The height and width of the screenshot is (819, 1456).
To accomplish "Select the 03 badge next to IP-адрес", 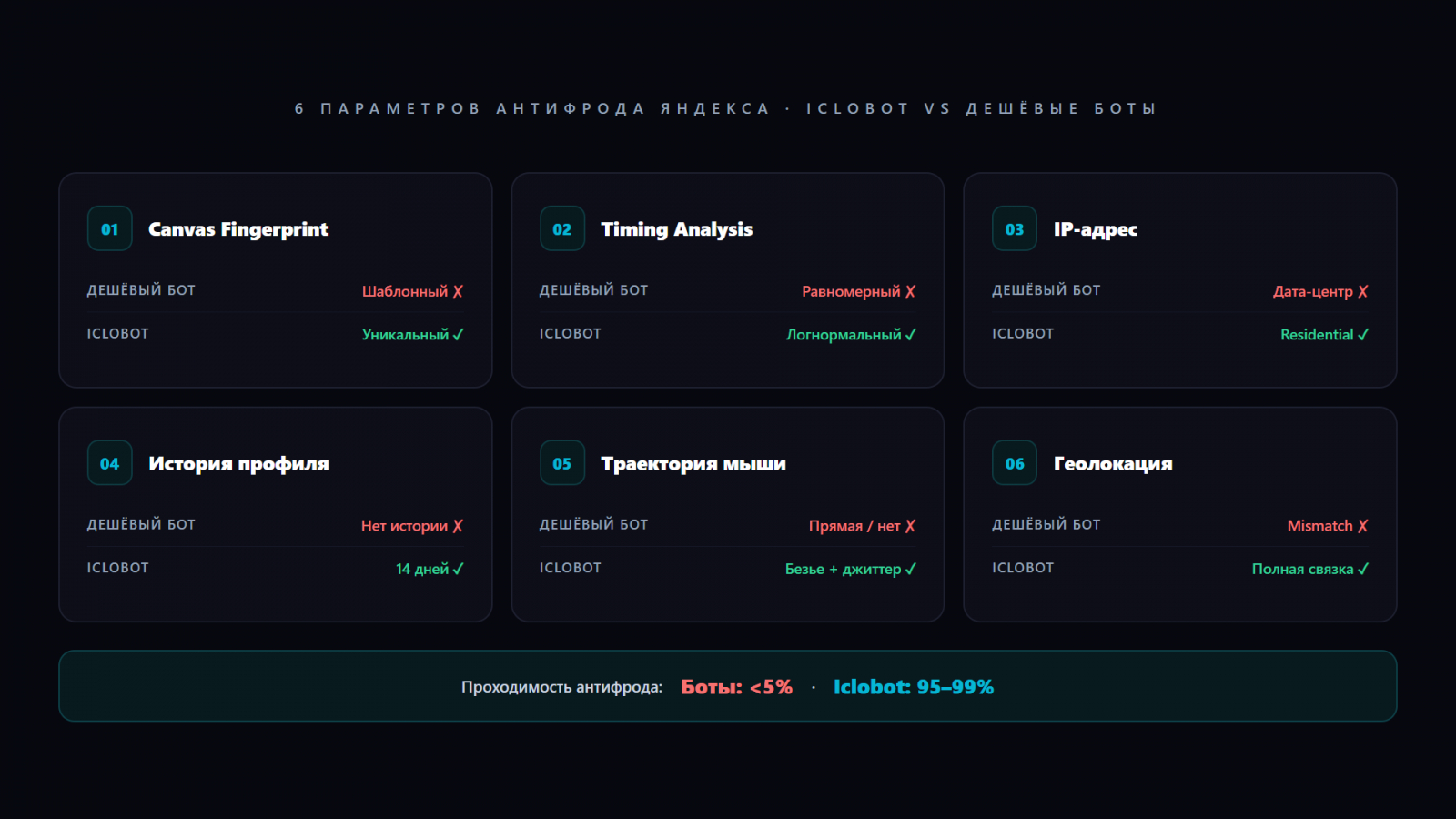I will point(1015,229).
